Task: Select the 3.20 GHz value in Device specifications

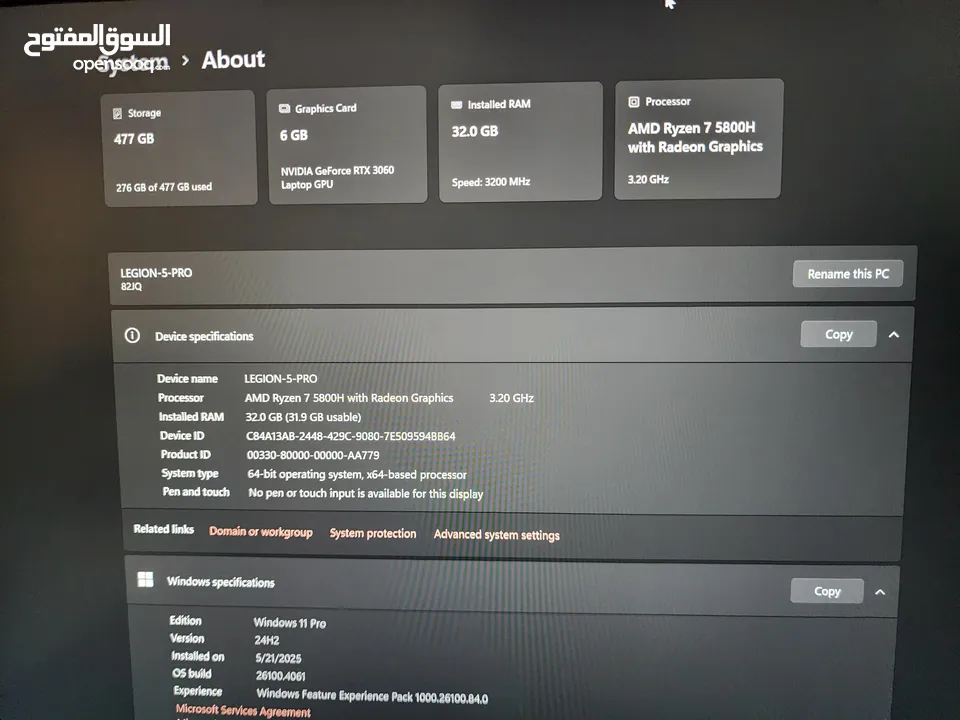Action: pos(511,398)
